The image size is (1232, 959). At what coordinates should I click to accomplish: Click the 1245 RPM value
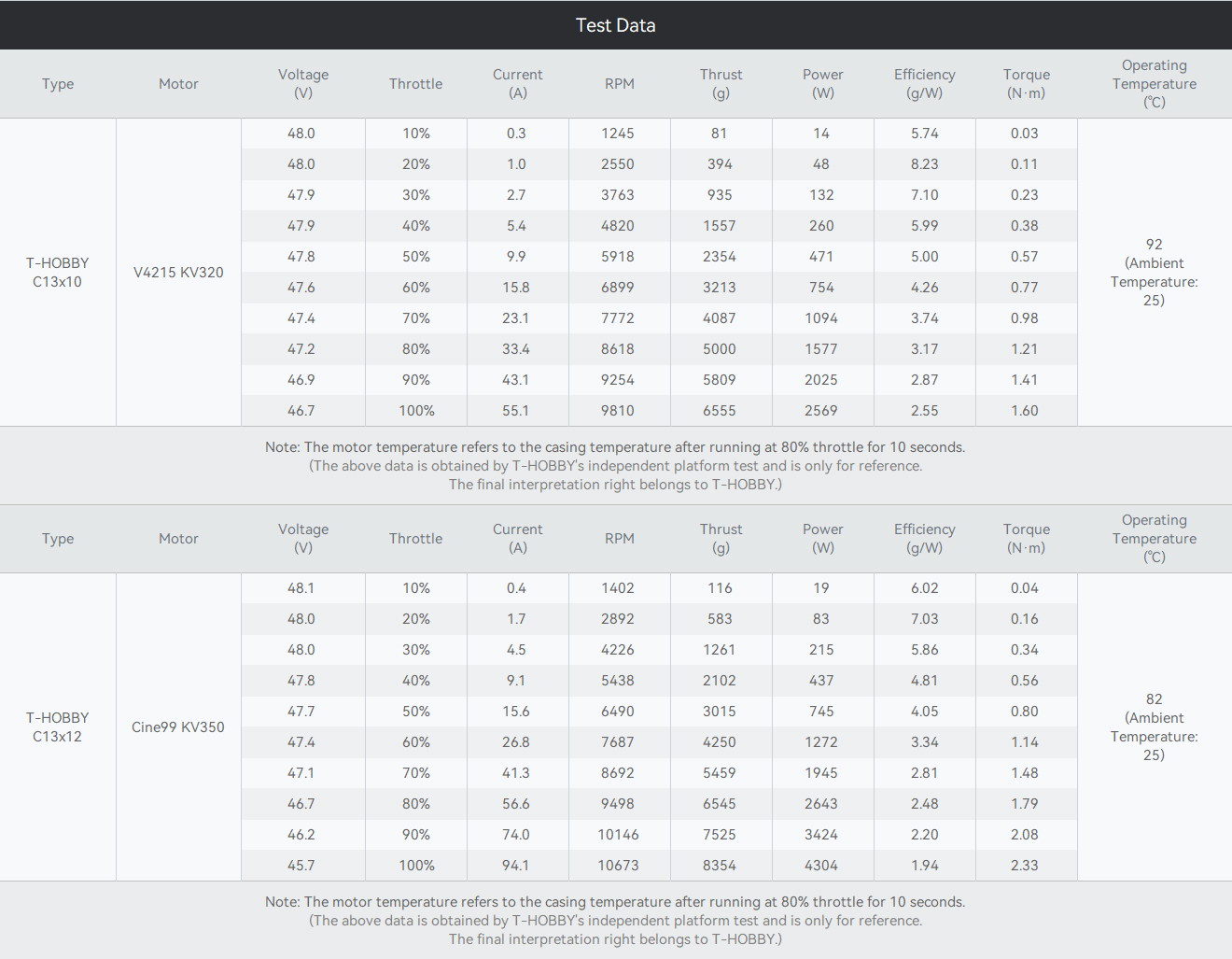618,134
